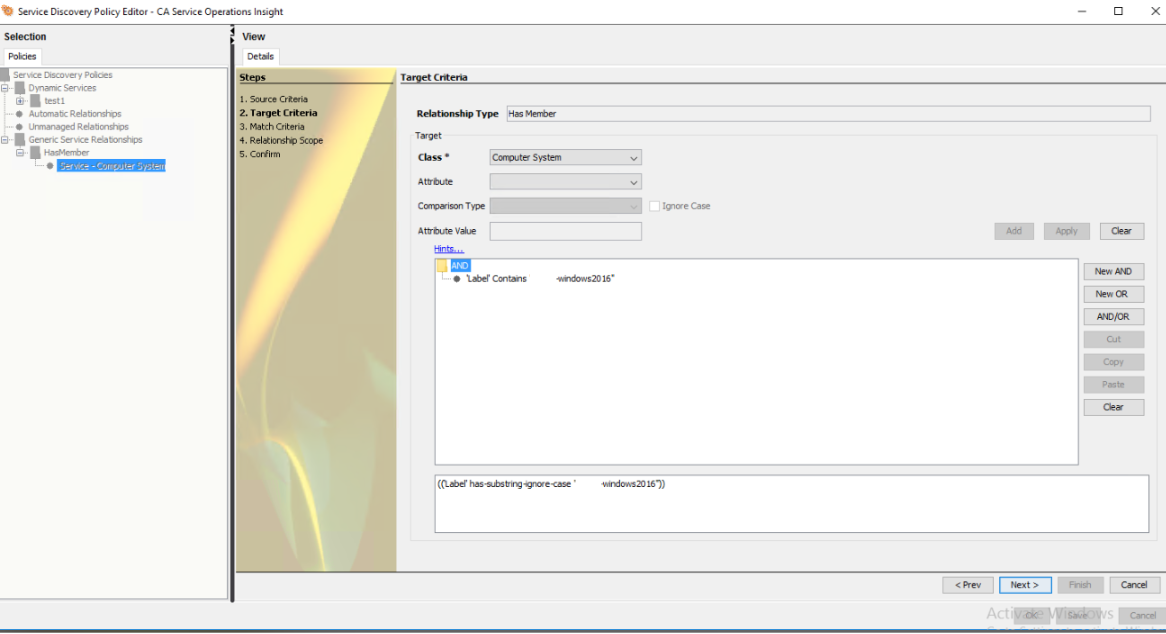1166x634 pixels.
Task: Click the test1 folder icon
Action: tap(35, 100)
